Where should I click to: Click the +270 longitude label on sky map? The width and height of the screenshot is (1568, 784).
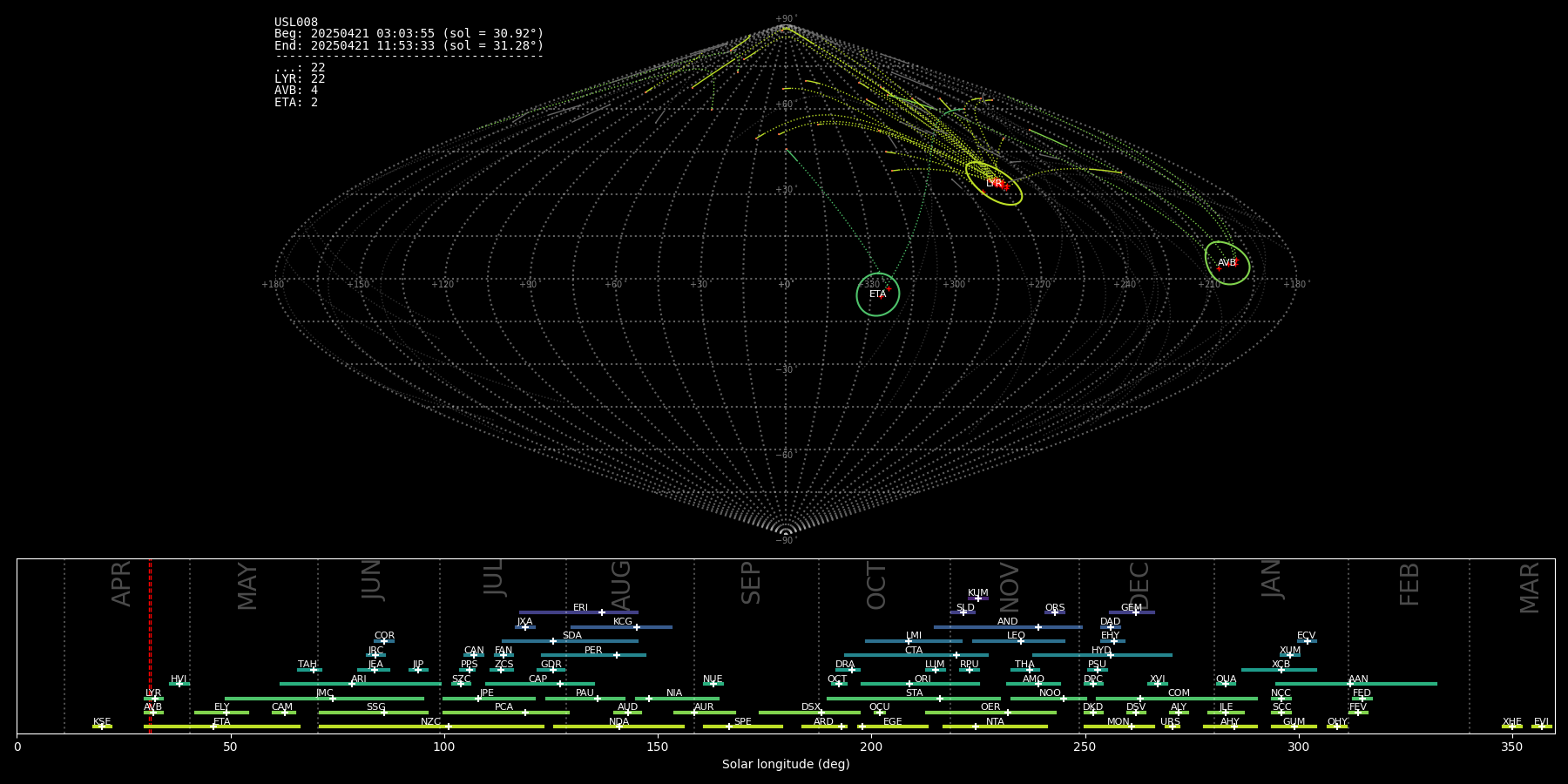[x=1039, y=285]
